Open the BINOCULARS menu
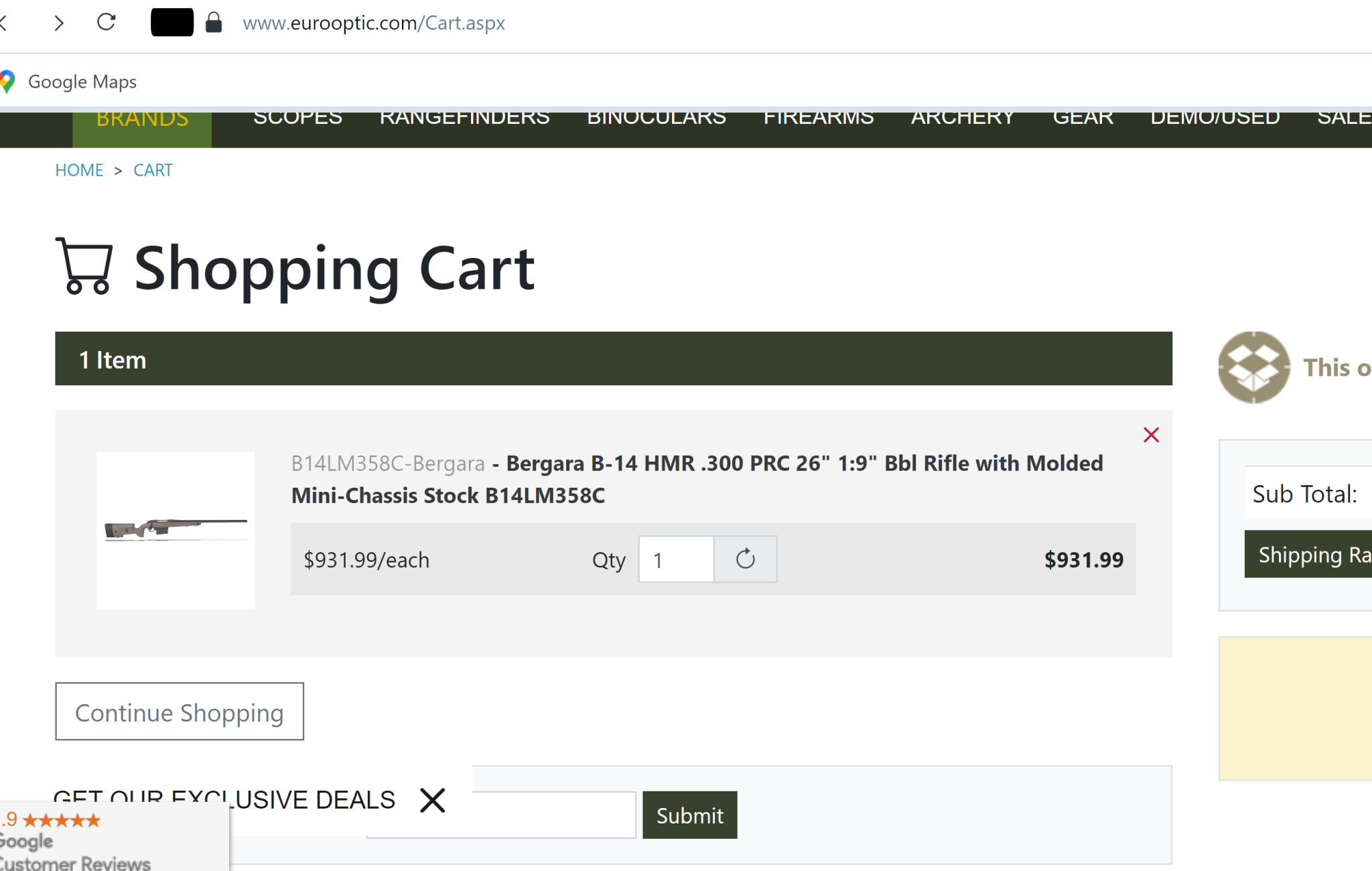This screenshot has height=871, width=1372. [657, 118]
